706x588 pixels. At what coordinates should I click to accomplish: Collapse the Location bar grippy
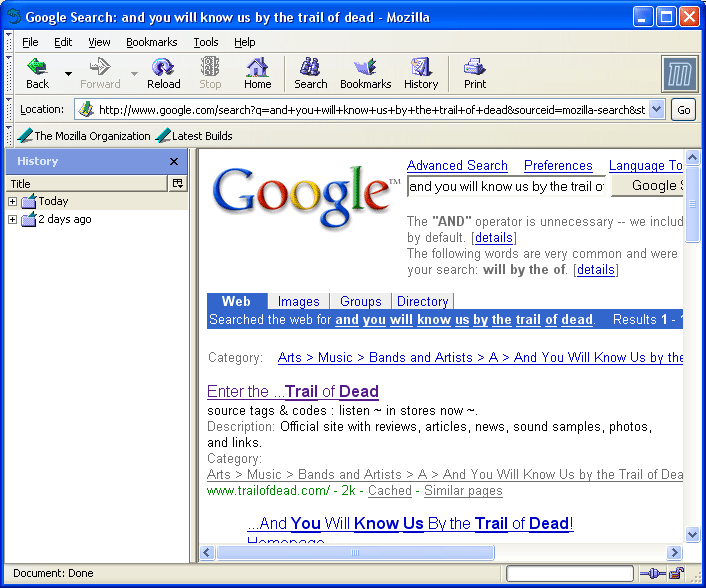[x=9, y=109]
